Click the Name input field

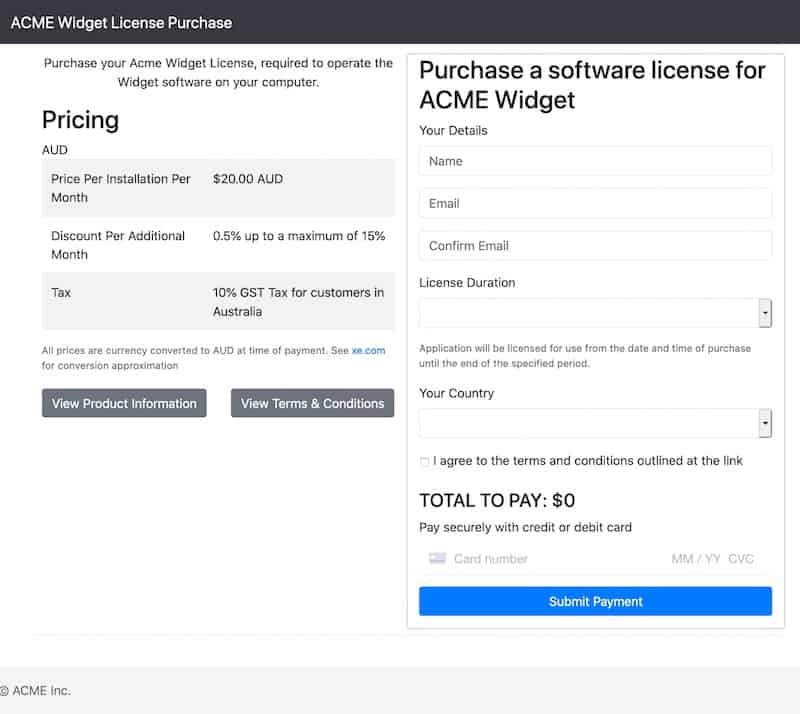pyautogui.click(x=595, y=161)
